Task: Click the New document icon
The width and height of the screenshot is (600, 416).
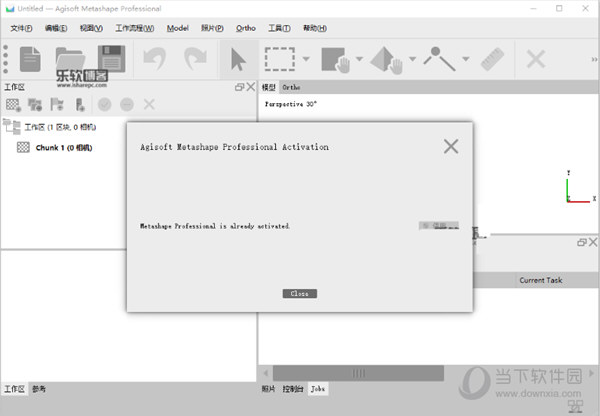Action: (x=30, y=59)
